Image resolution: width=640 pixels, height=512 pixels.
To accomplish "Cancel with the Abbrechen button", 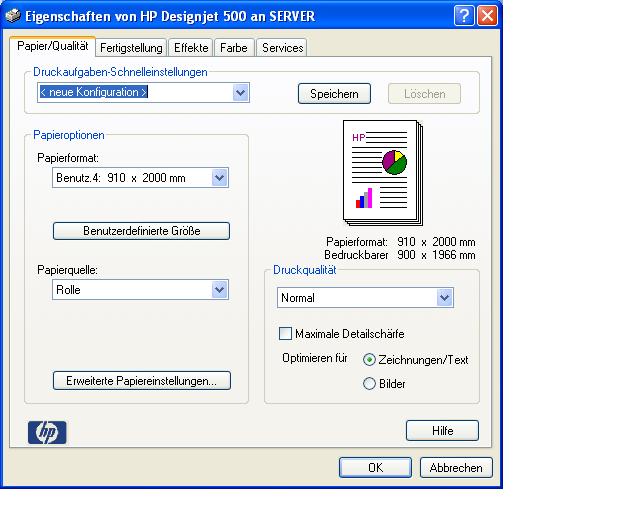I will pyautogui.click(x=456, y=467).
